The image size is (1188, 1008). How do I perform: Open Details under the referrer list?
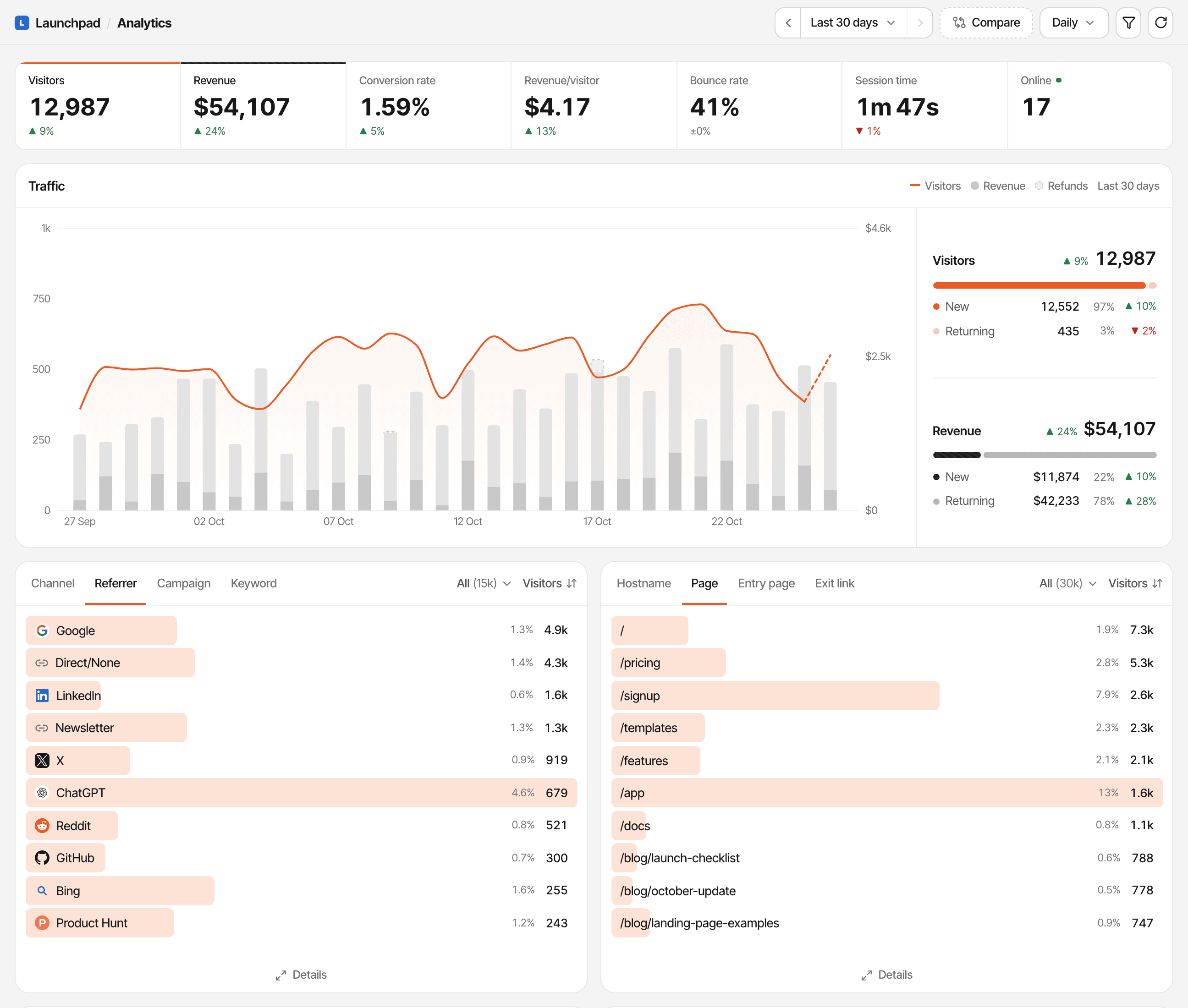[301, 975]
